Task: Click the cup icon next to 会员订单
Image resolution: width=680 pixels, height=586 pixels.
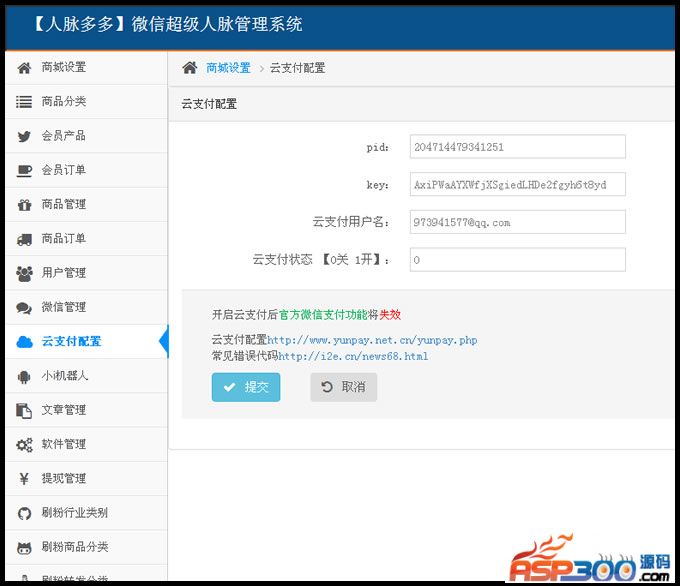Action: pos(24,170)
